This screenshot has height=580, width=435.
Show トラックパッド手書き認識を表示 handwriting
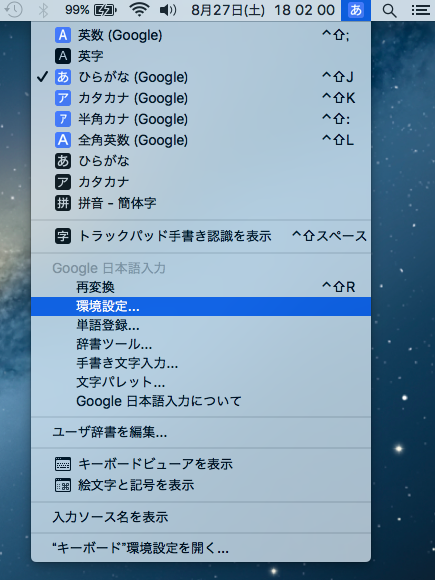(201, 236)
